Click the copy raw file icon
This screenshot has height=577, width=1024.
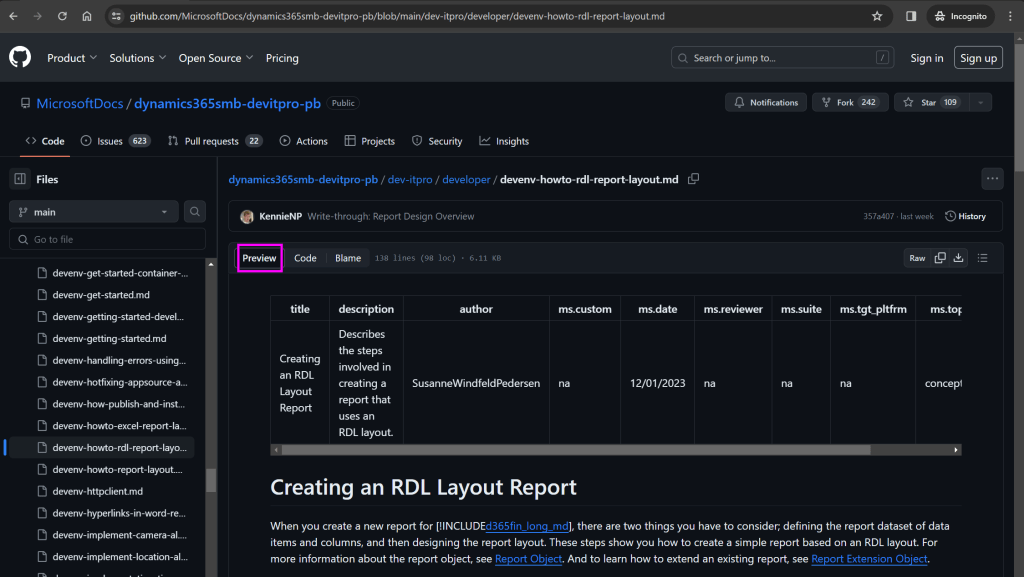(938, 257)
